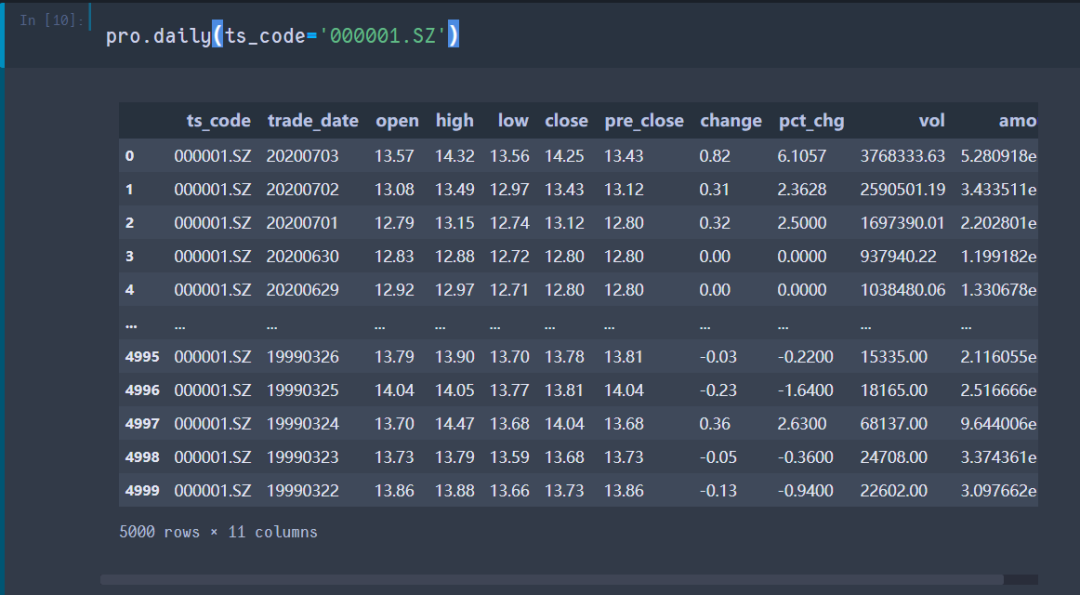
Task: Click pct_chg value -0.9400
Action: [x=805, y=490]
